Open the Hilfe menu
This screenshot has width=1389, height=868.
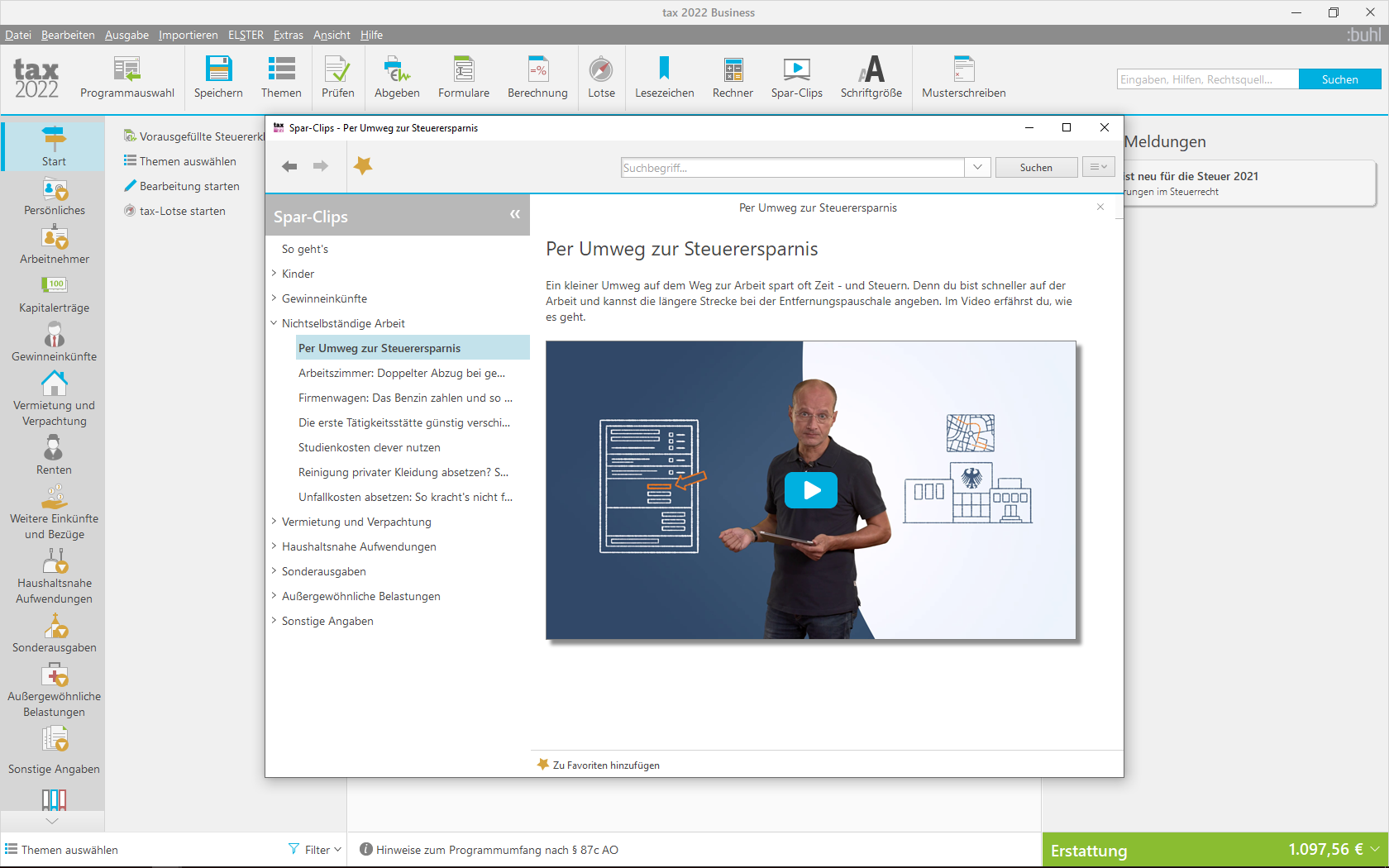(371, 35)
